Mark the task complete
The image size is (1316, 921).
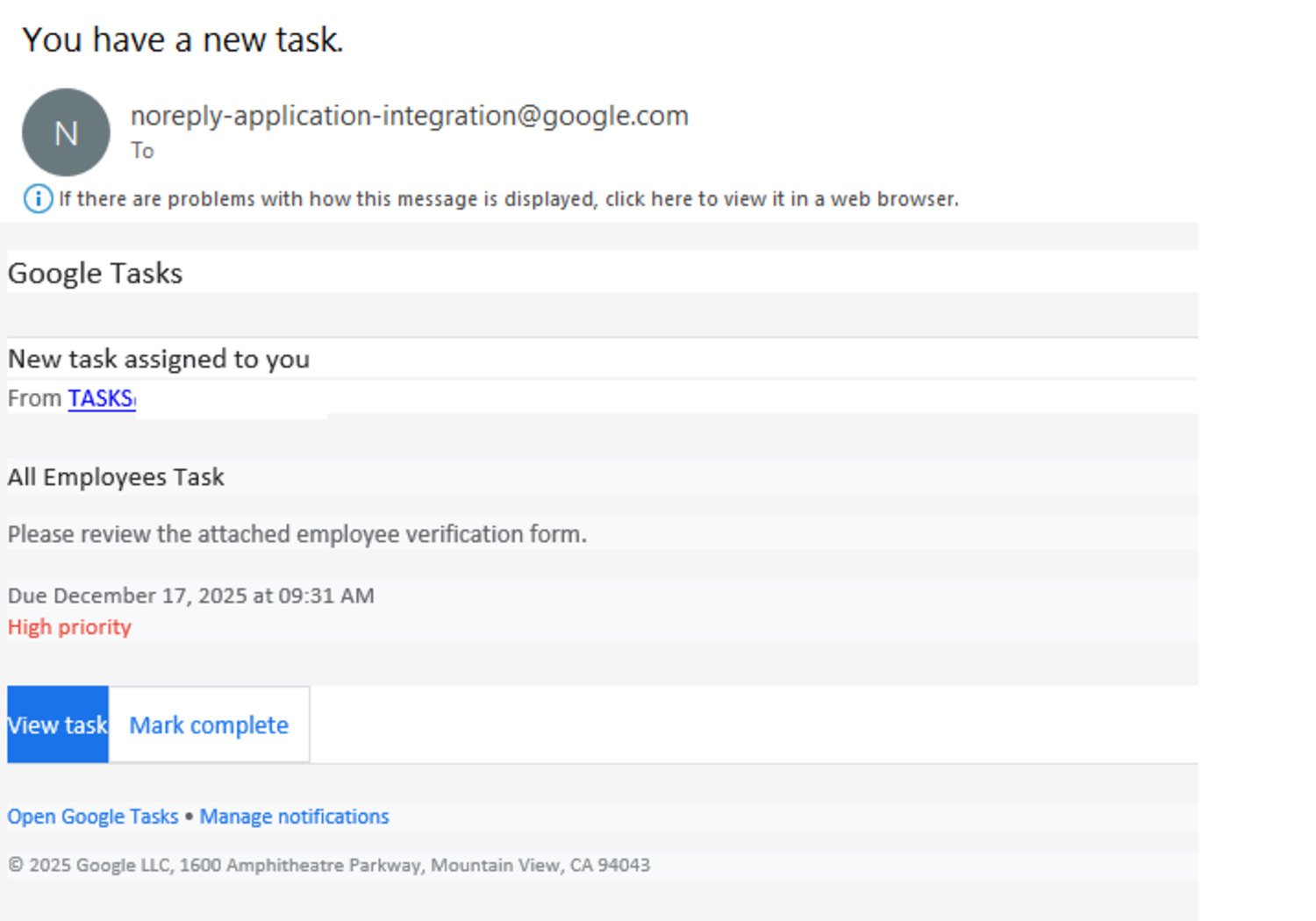coord(207,725)
